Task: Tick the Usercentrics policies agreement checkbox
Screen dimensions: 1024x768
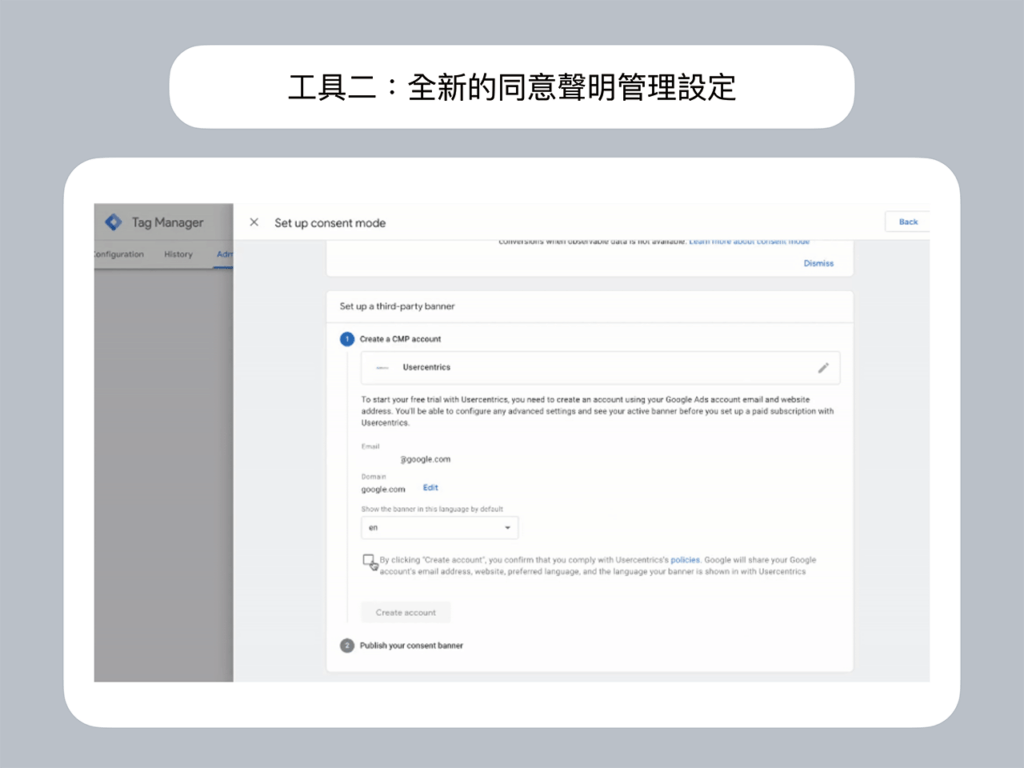Action: 368,560
